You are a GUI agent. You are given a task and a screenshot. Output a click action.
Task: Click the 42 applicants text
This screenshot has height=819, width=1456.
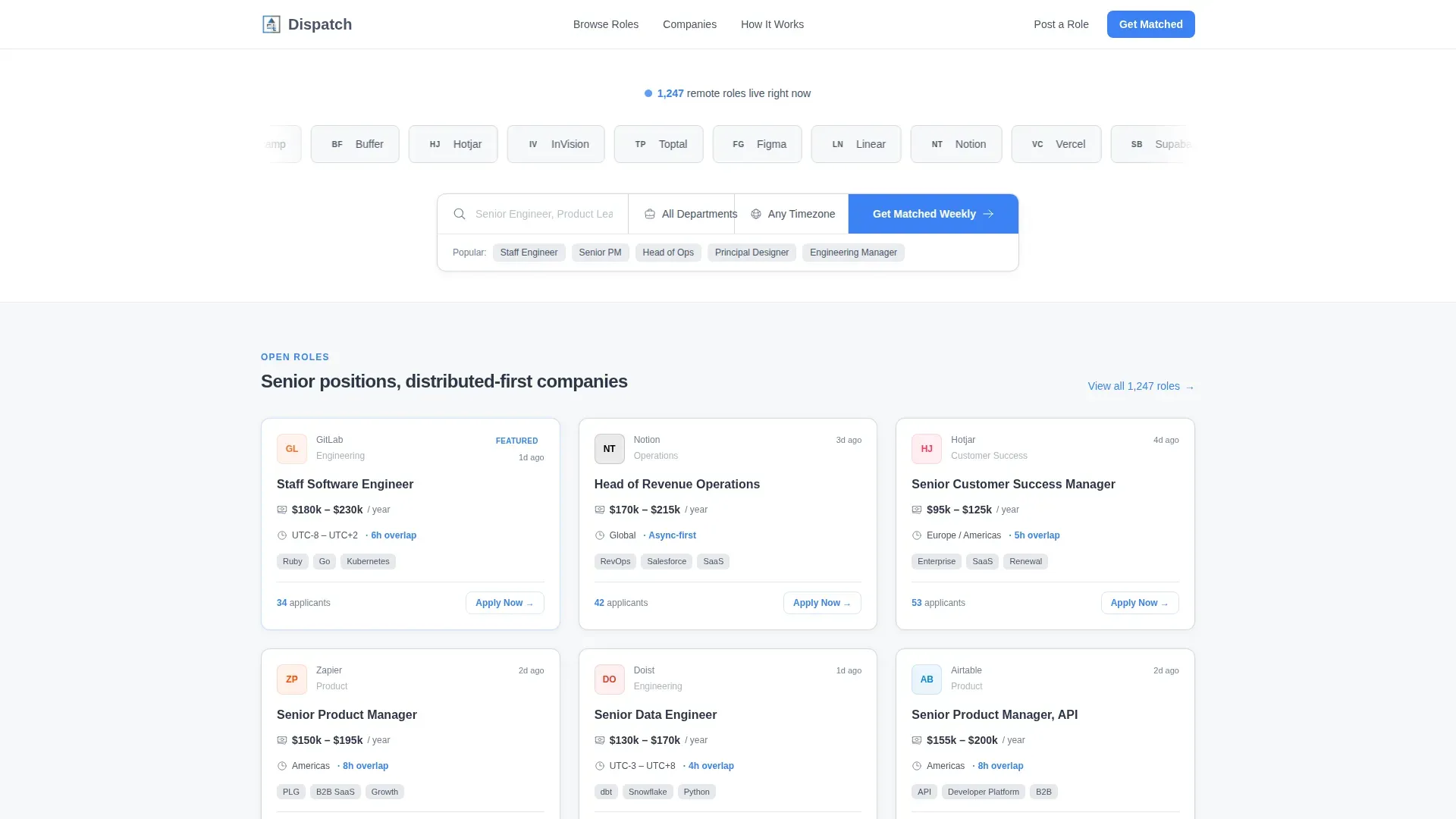click(621, 603)
